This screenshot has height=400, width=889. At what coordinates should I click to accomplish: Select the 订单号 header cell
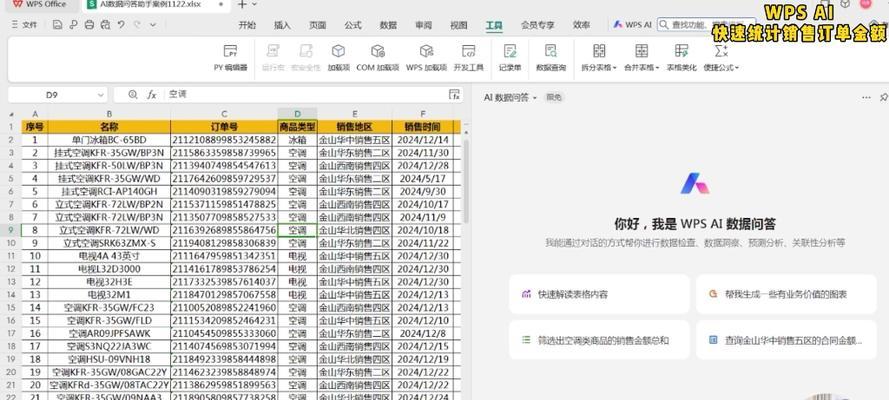click(224, 126)
